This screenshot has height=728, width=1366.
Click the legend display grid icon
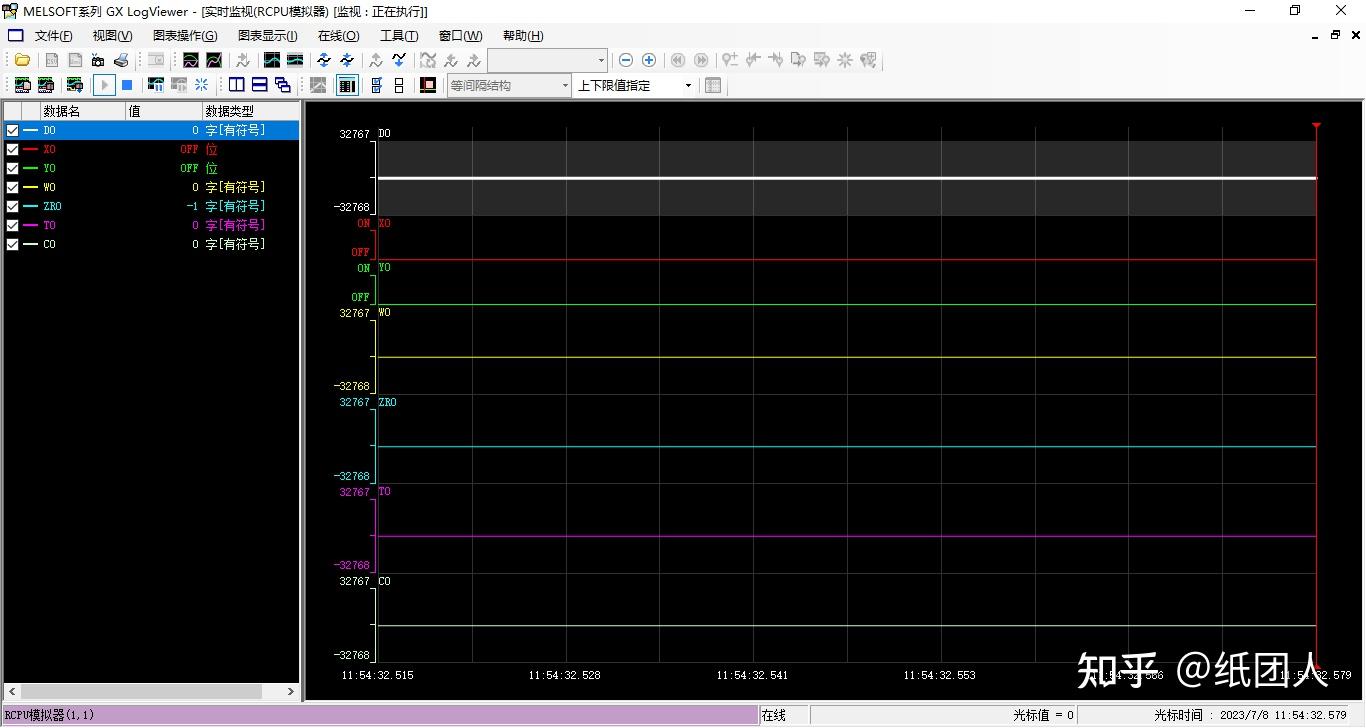347,85
